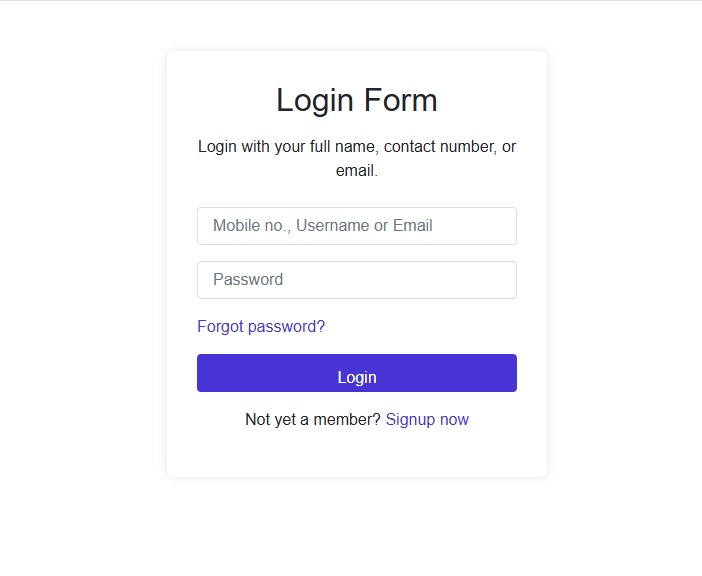Create an account via Signup now
Viewport: 702px width, 576px height.
427,420
